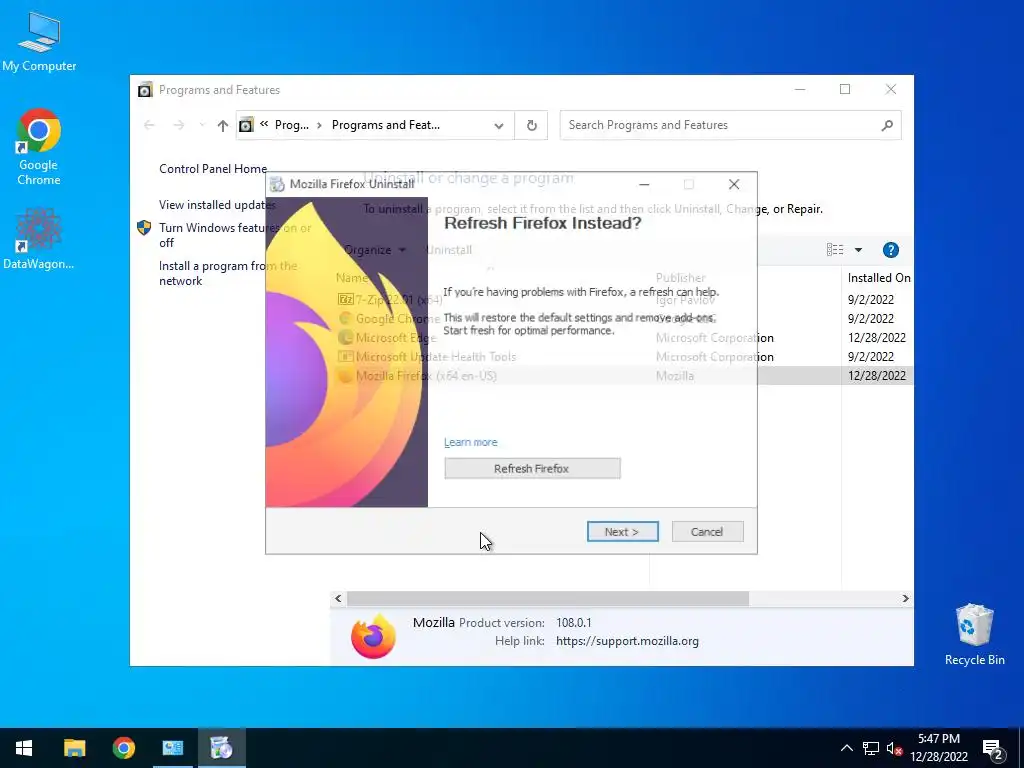Viewport: 1024px width, 768px height.
Task: Open Control Panel Home link
Action: pyautogui.click(x=213, y=168)
